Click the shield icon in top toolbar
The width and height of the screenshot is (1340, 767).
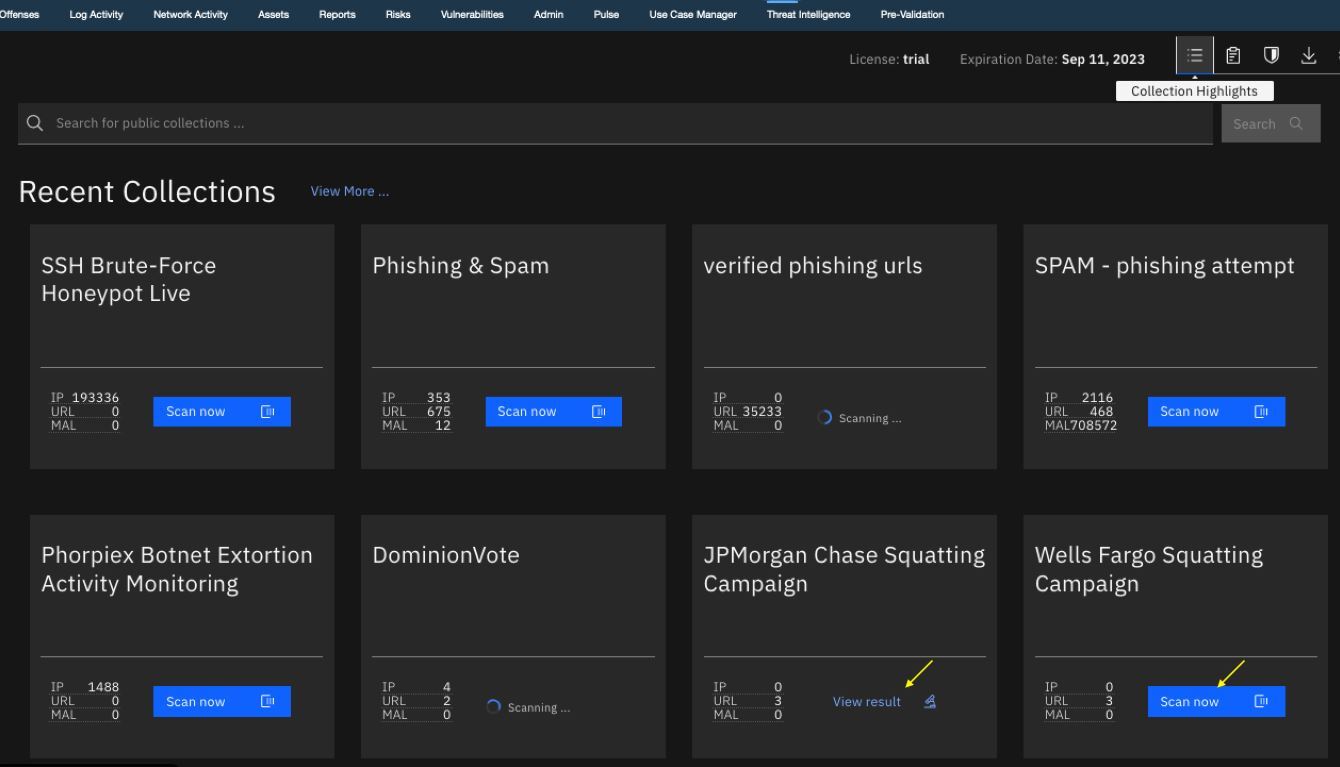[x=1271, y=57]
